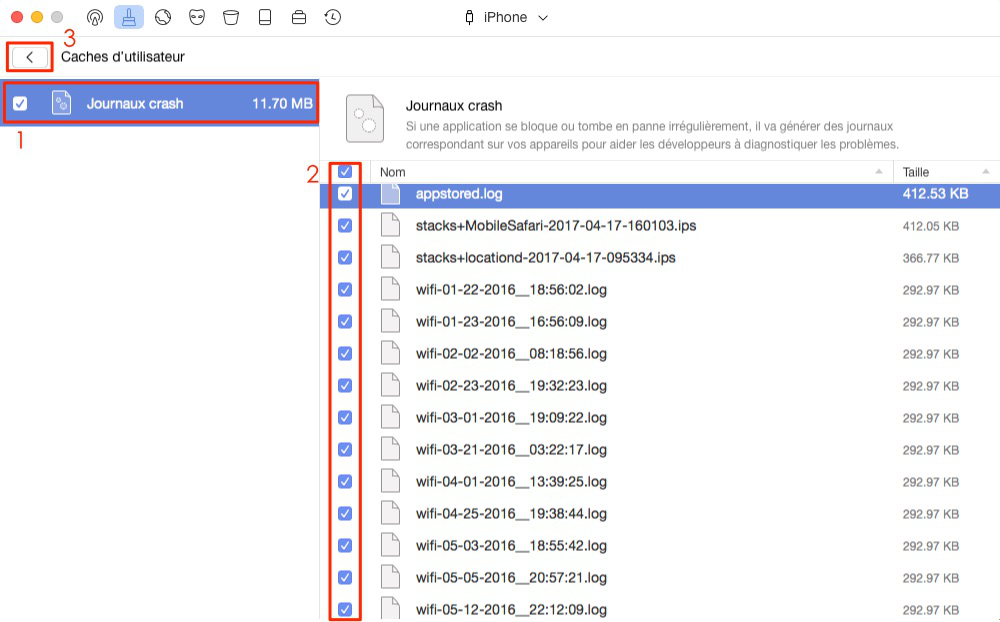Click file icon of wifi-05-05-2016 log
The height and width of the screenshot is (622, 1000).
pyautogui.click(x=390, y=577)
